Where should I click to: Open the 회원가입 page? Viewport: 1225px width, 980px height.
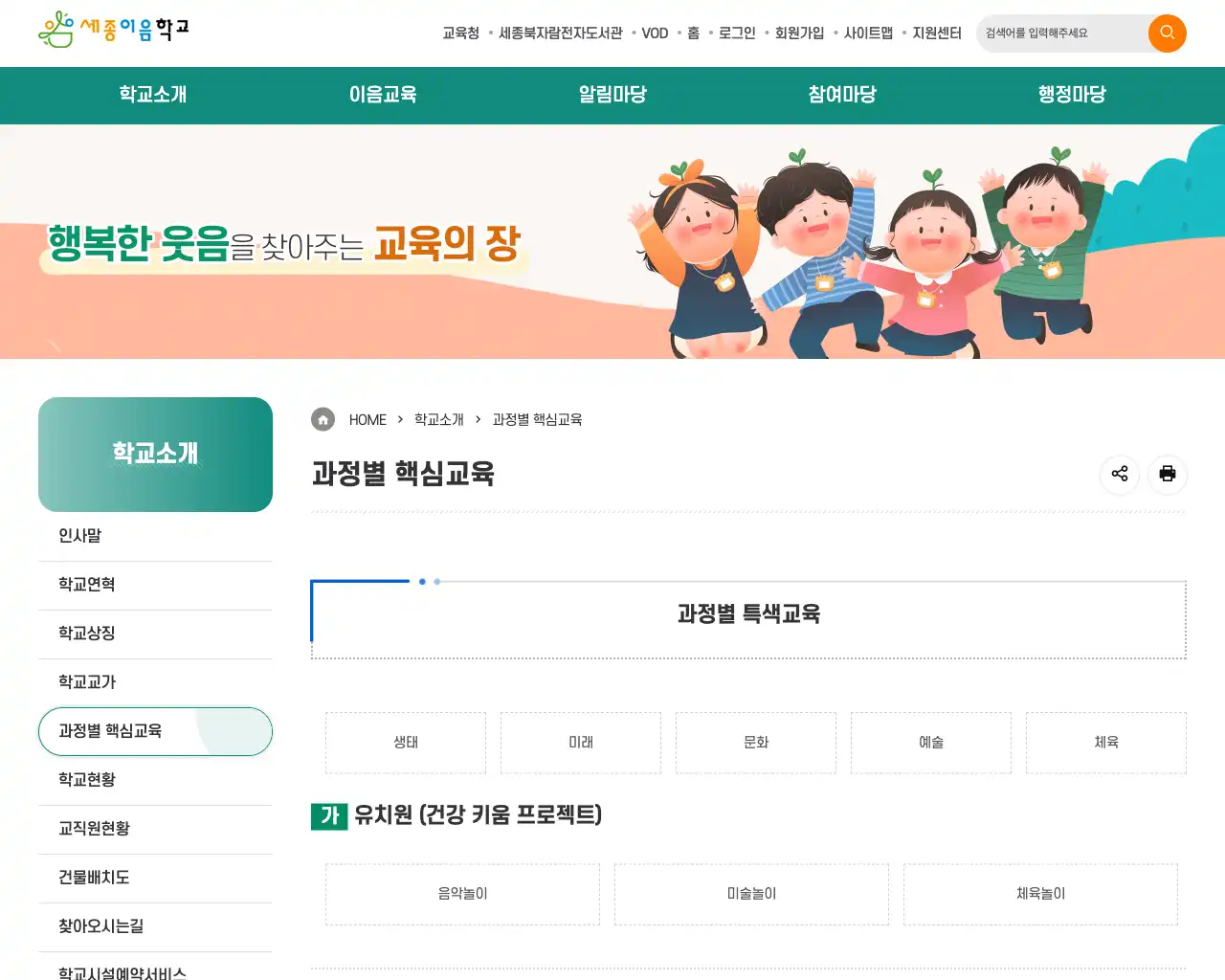pyautogui.click(x=799, y=33)
